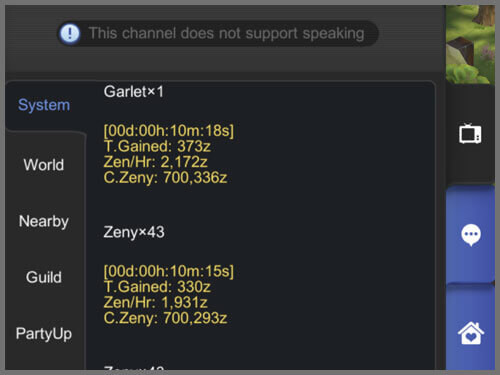This screenshot has height=375, width=500.
Task: Switch to the Guild channel tab
Action: click(44, 277)
